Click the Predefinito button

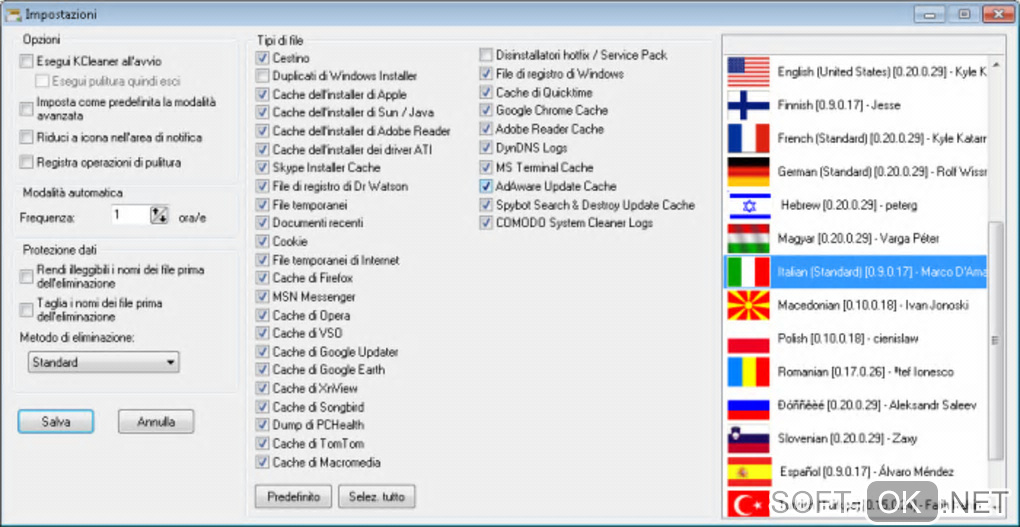tap(293, 497)
